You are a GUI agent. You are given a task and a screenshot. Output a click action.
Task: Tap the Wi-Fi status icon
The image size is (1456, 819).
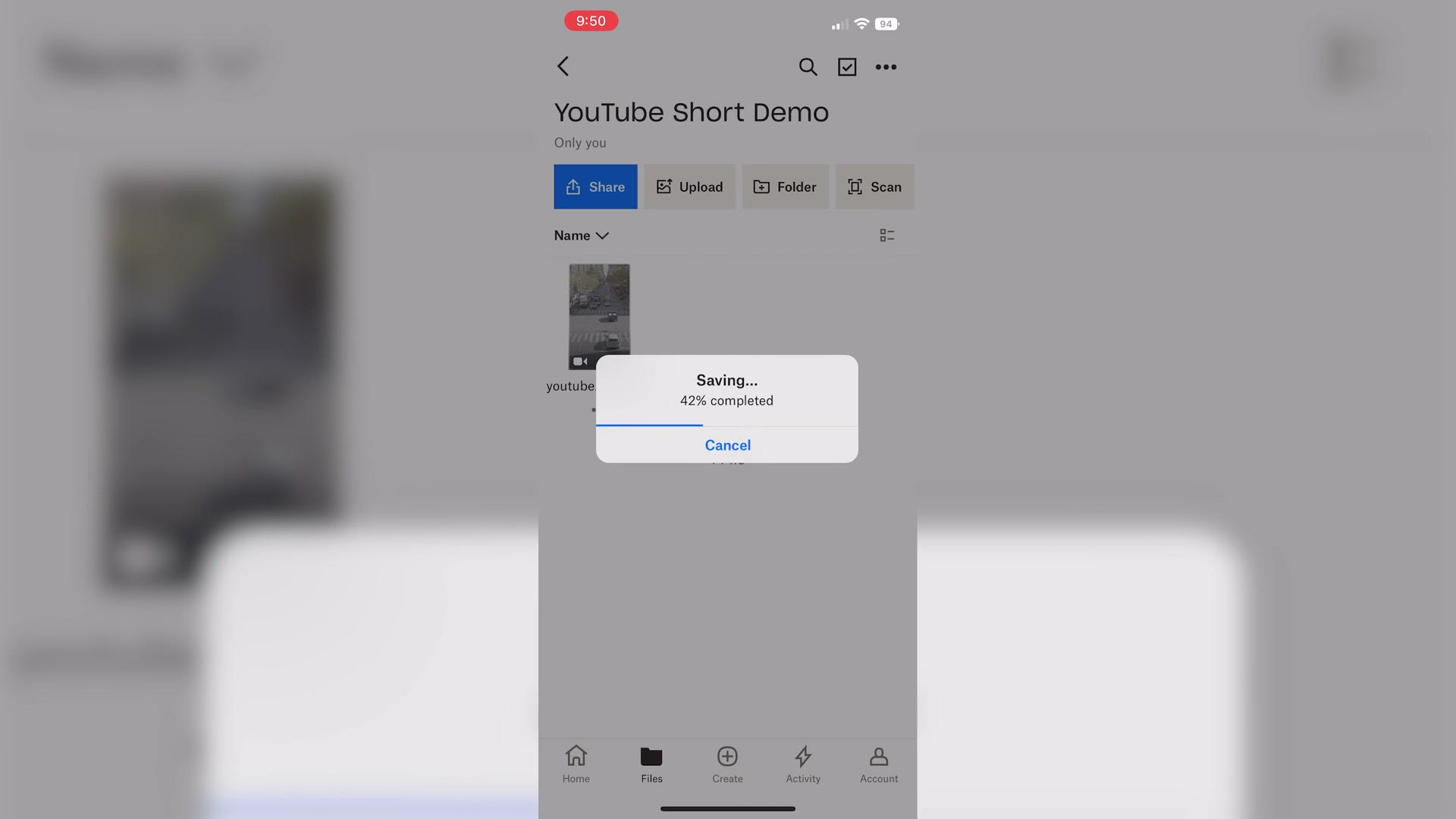point(861,24)
